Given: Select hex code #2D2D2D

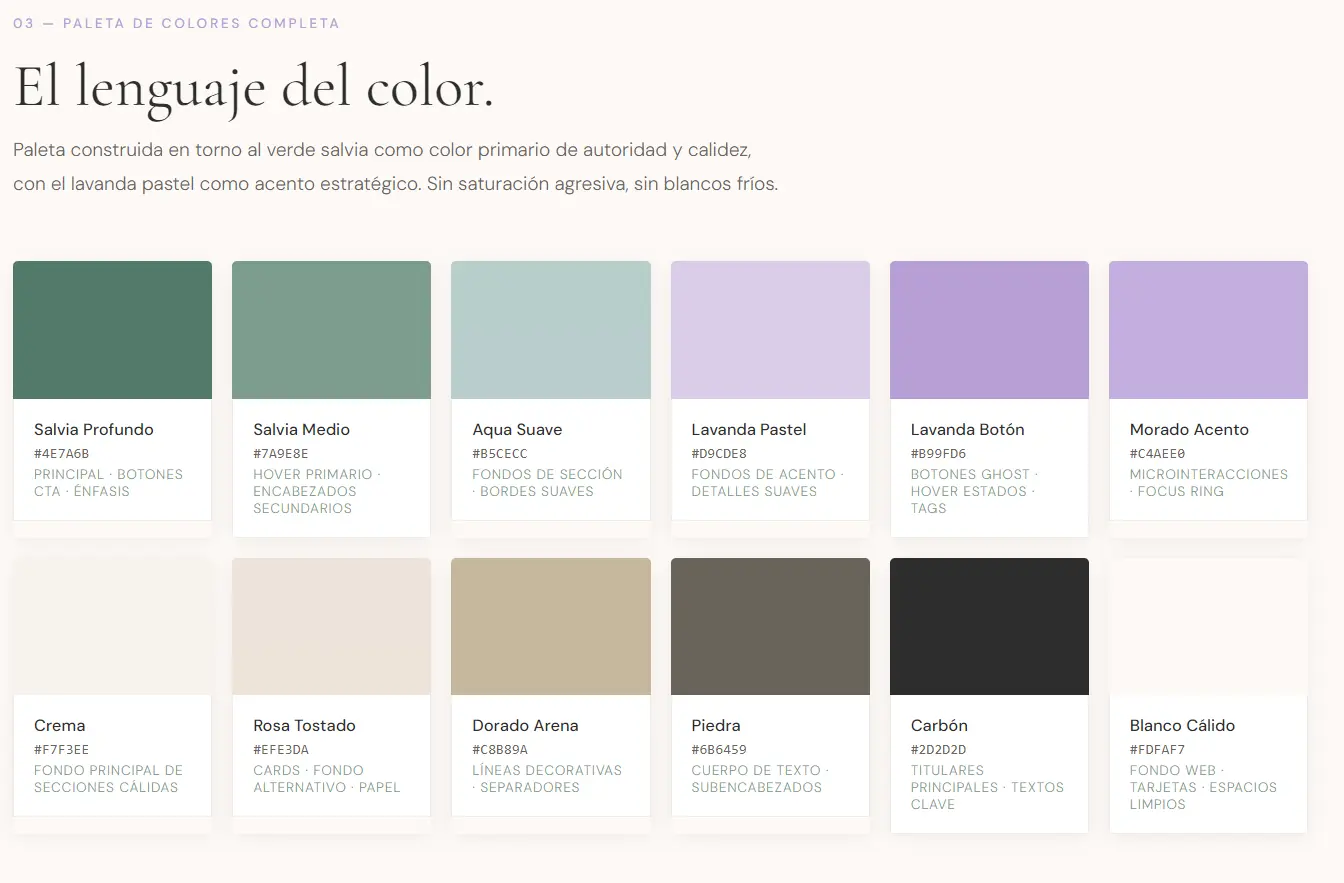Looking at the screenshot, I should coord(938,750).
